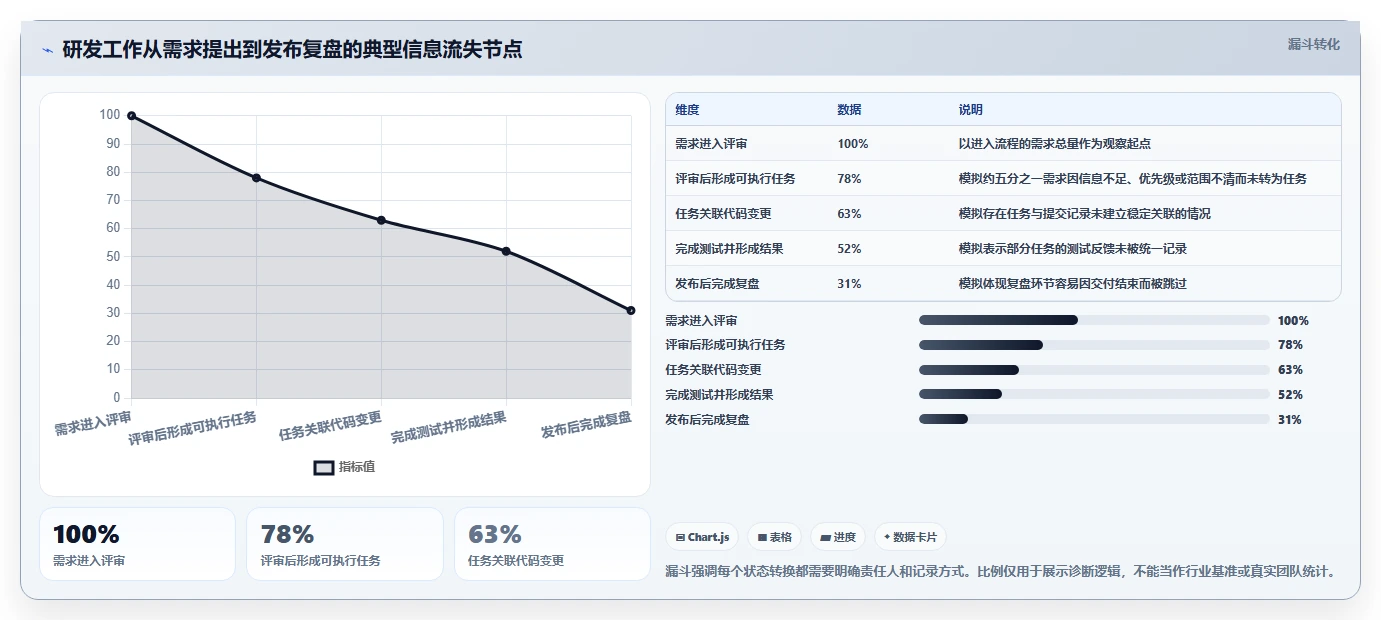Click x-axis label 完成测试并形成结果 under the chart
This screenshot has height=620, width=1381.
[449, 428]
